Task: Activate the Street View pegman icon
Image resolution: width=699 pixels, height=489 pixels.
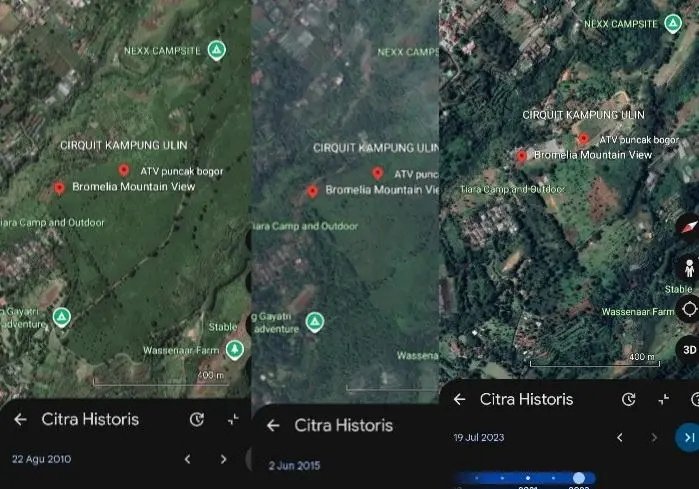Action: 689,268
